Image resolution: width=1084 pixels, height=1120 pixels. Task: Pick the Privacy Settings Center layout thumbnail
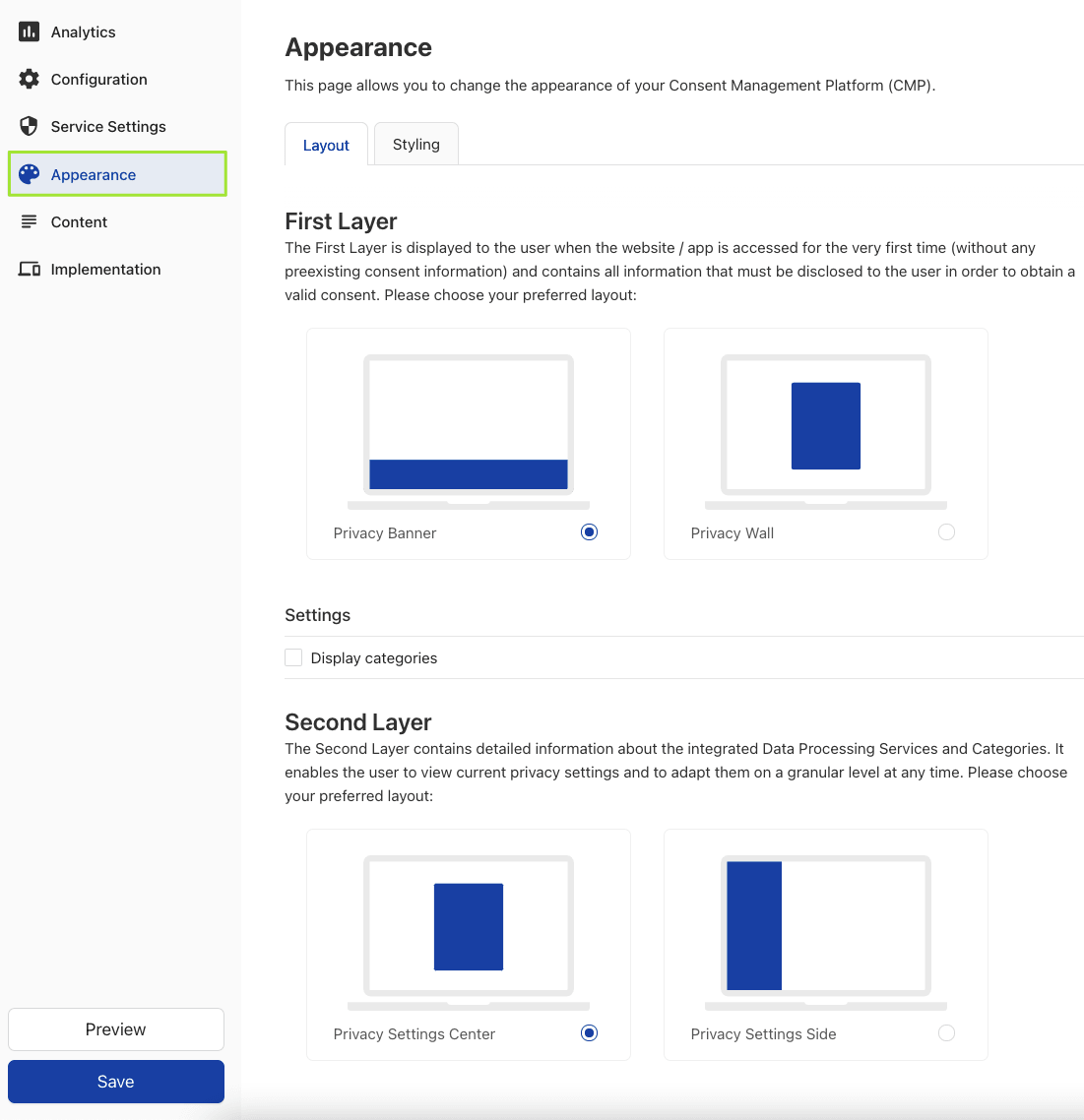pos(469,931)
